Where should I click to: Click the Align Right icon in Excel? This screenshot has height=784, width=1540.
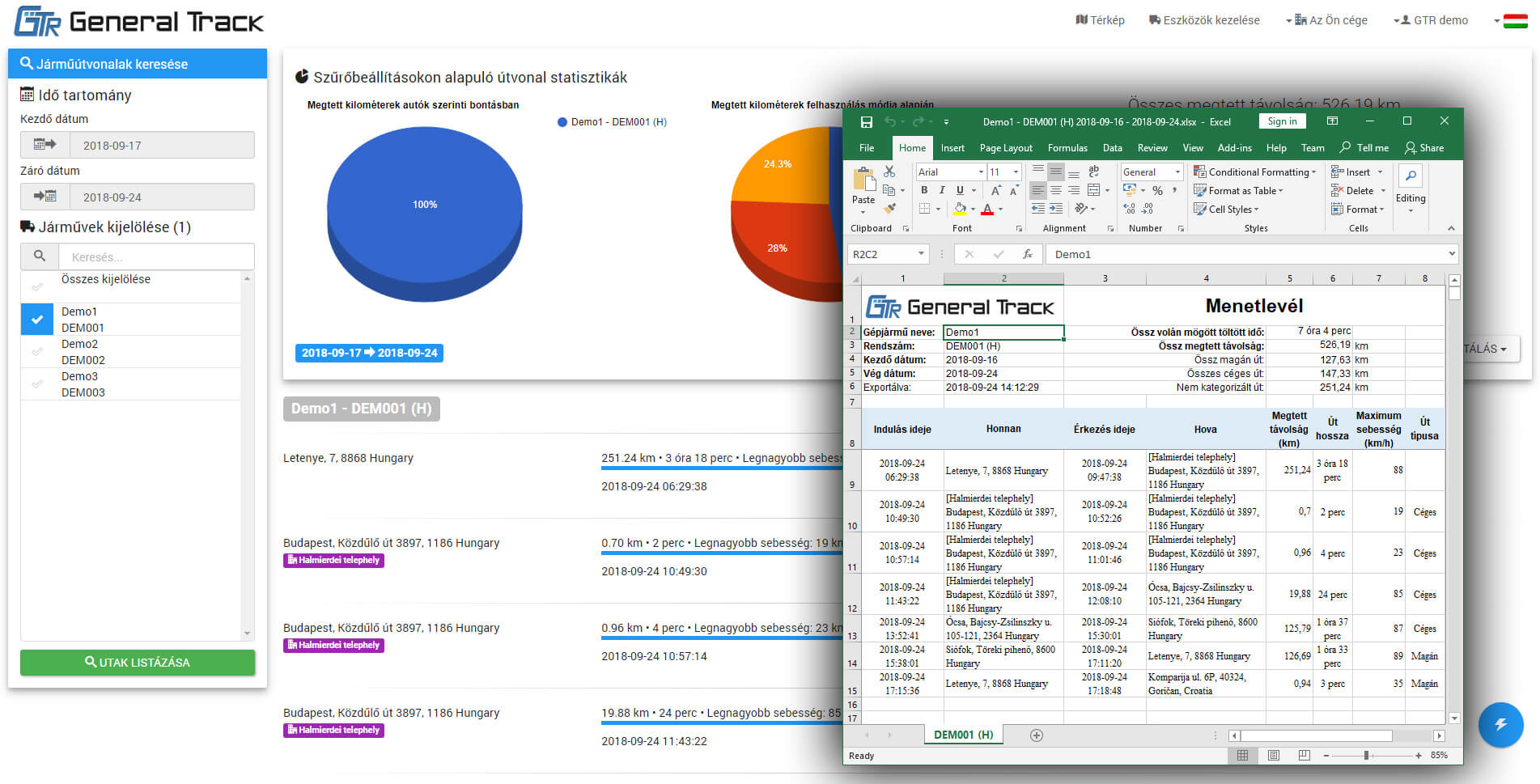click(x=1074, y=190)
